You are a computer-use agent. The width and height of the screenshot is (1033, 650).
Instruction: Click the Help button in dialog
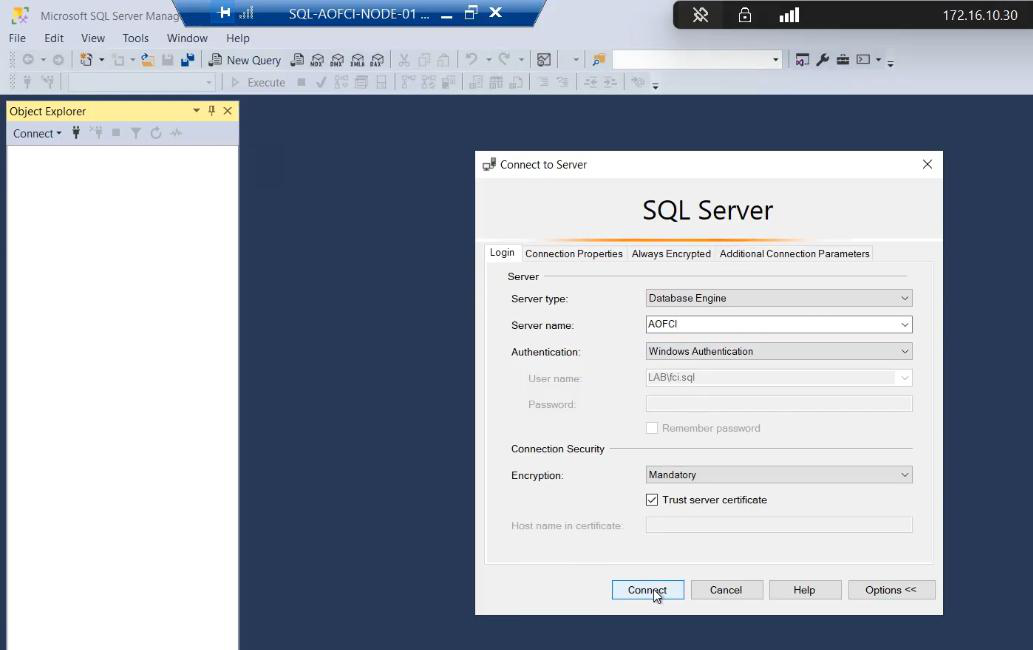click(804, 590)
